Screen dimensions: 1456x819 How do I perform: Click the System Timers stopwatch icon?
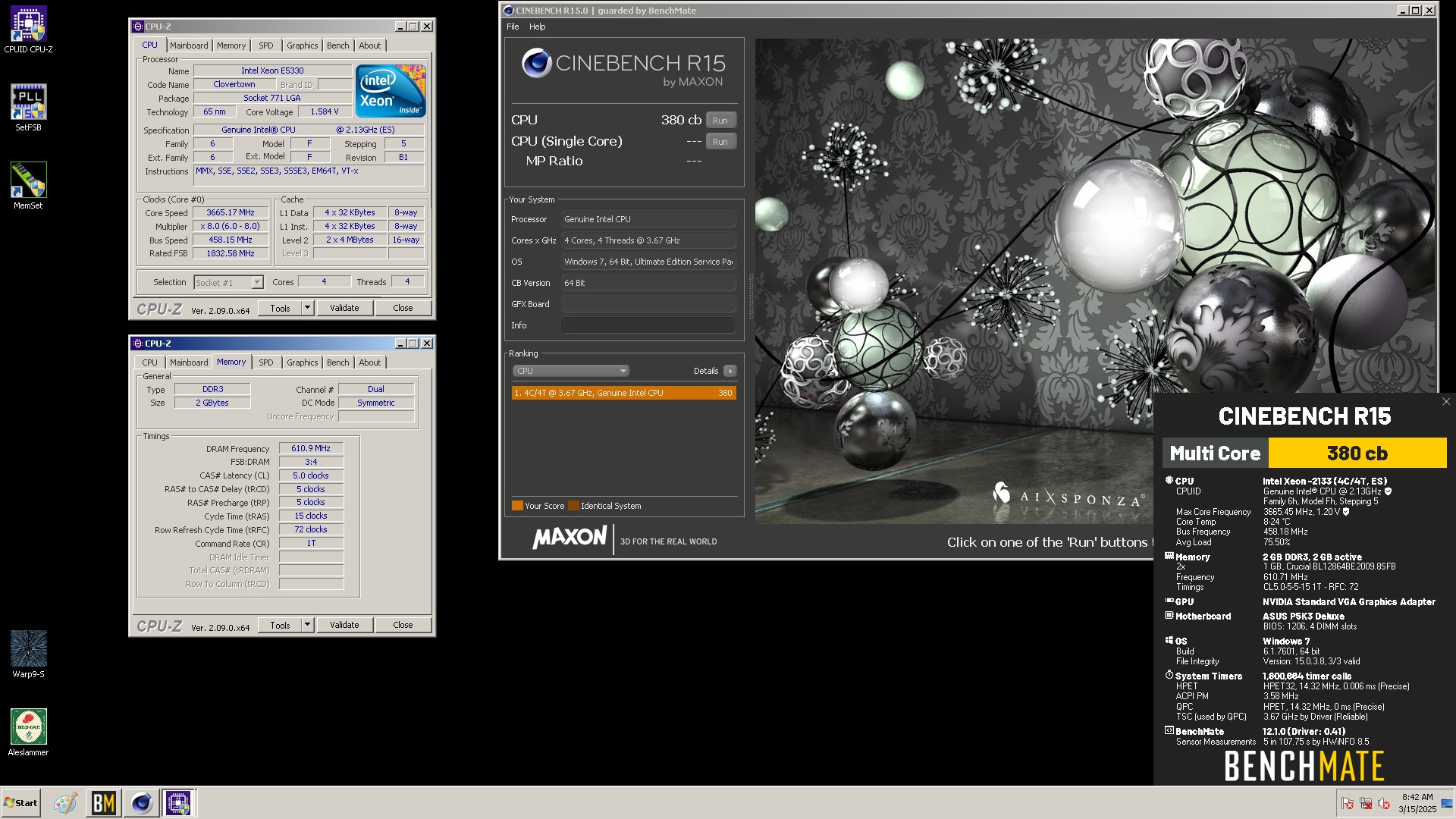click(x=1169, y=675)
